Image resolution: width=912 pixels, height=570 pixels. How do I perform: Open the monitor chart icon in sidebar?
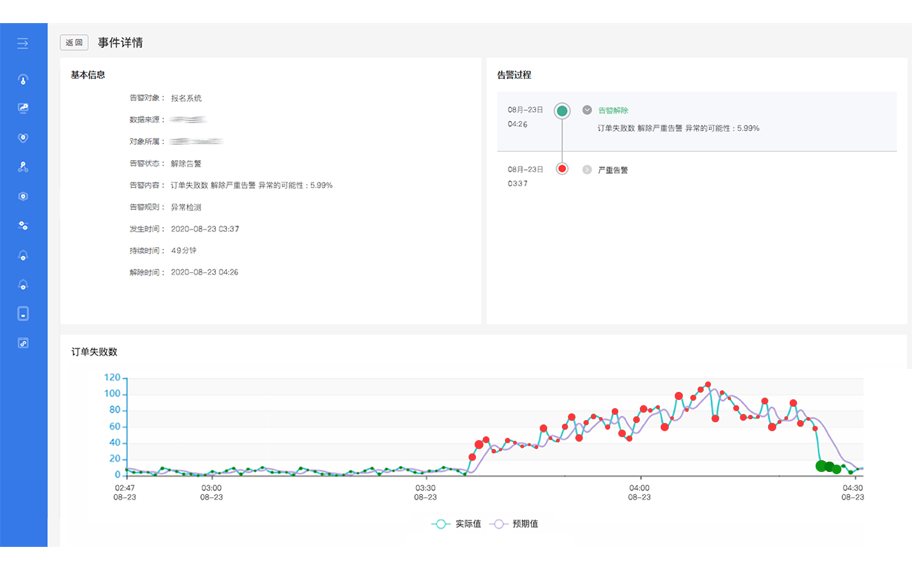coord(23,108)
